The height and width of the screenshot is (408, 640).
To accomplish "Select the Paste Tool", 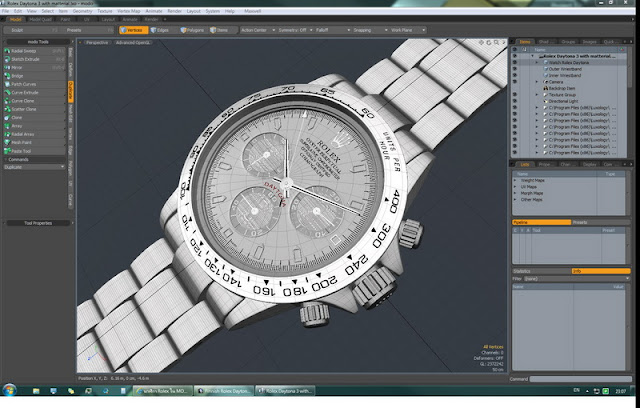I will [x=35, y=151].
